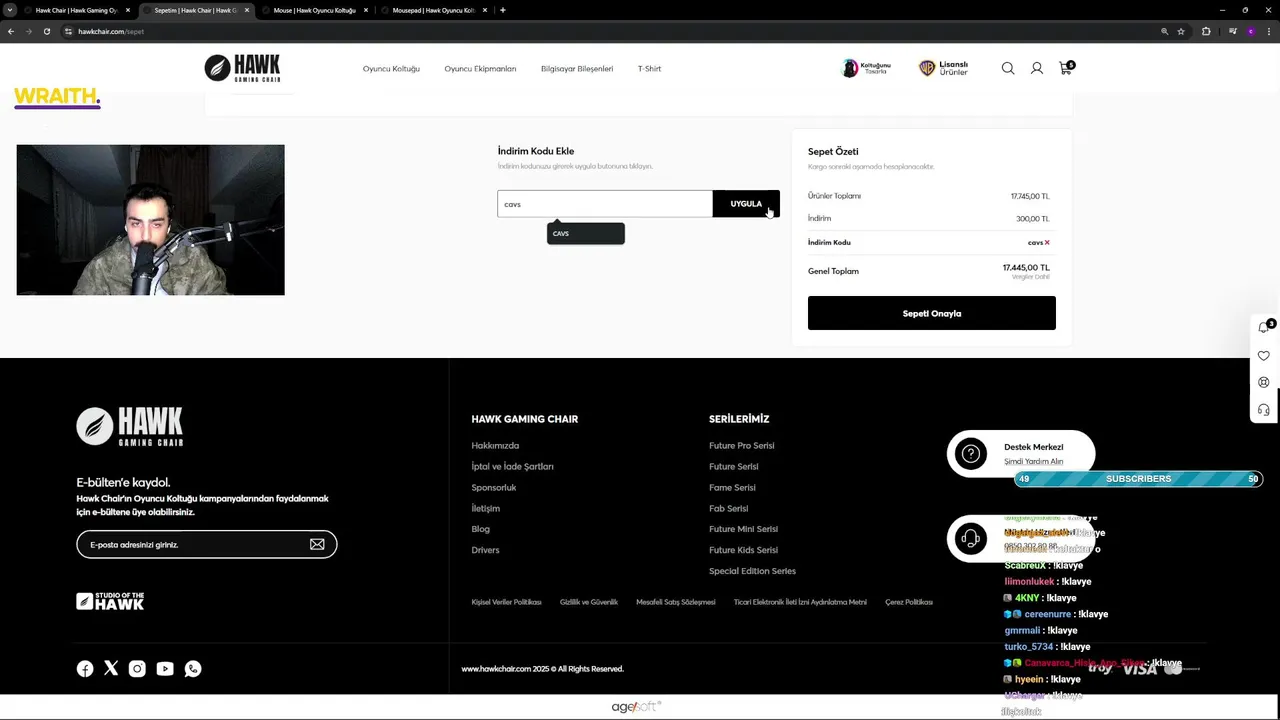Open İptal ve İade Şartları link
This screenshot has height=720, width=1280.
coord(512,467)
